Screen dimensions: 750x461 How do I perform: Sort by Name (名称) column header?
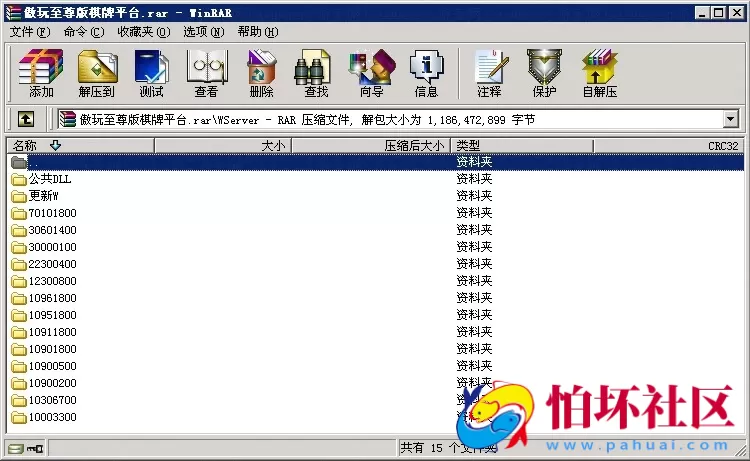tap(80, 145)
